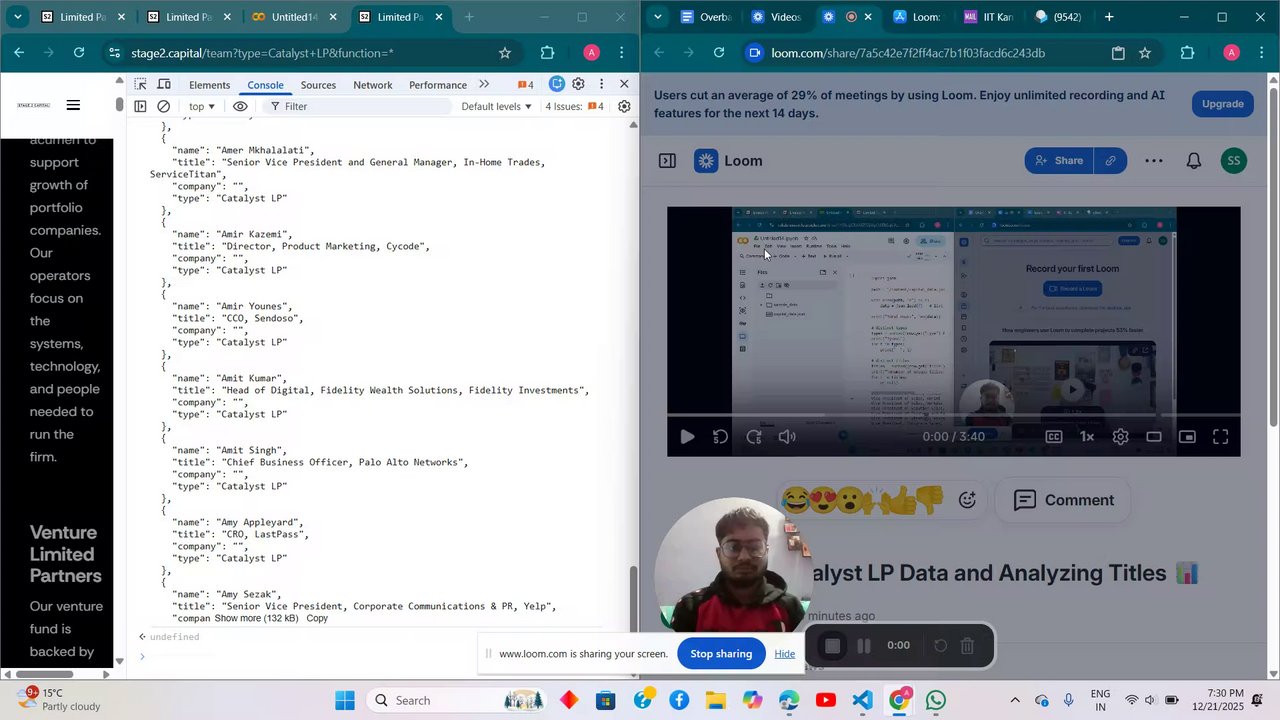Switch to the Elements tab
Image resolution: width=1280 pixels, height=720 pixels.
[209, 85]
